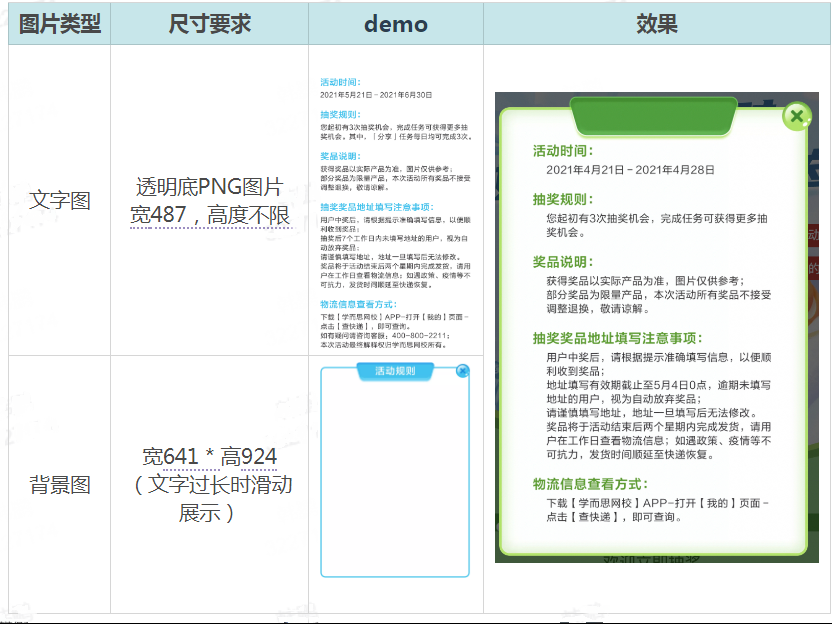Click the 【查快递】 link in the green popup
The image size is (832, 624).
point(590,518)
